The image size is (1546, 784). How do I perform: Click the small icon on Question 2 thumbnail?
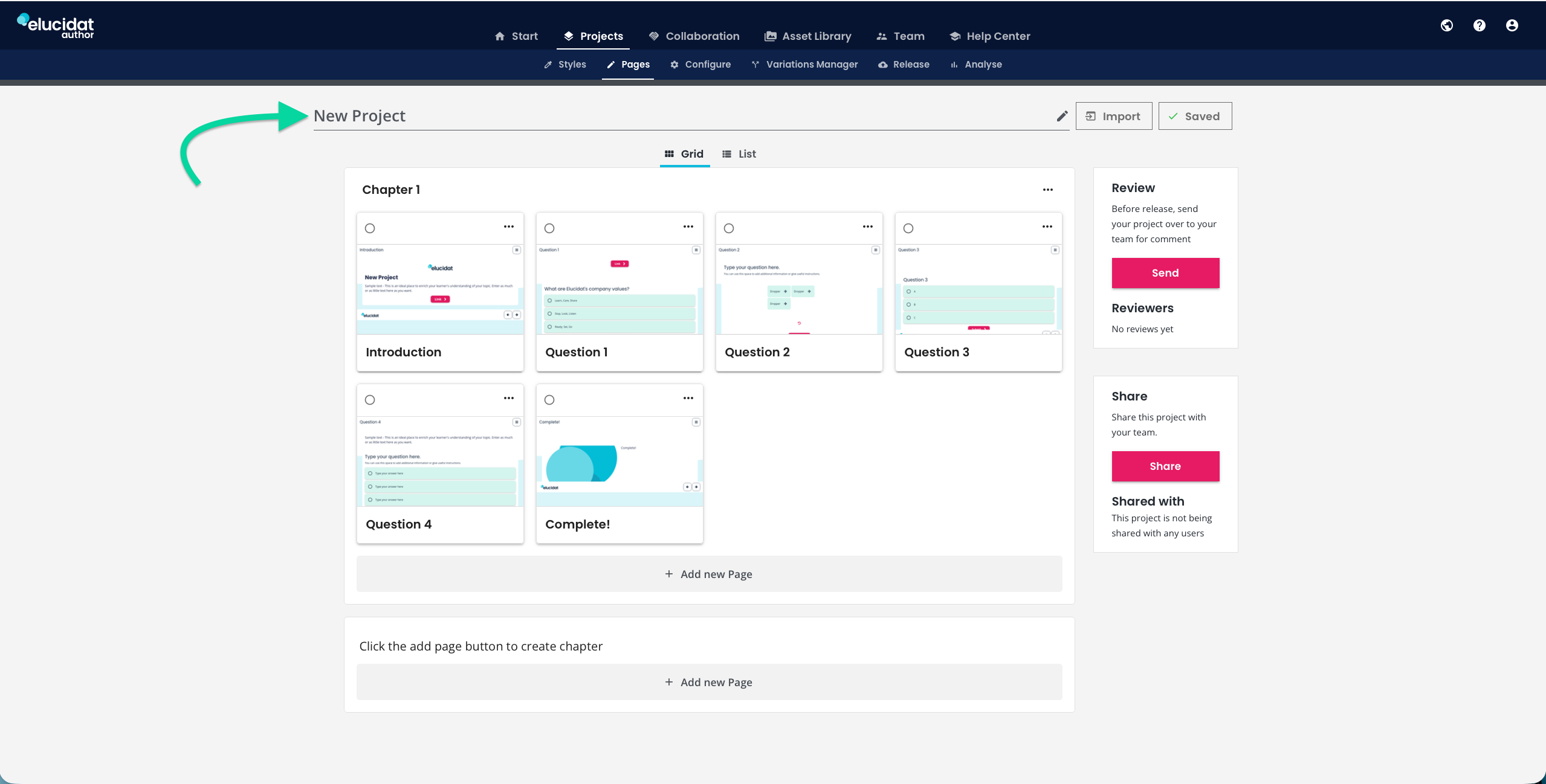point(876,250)
